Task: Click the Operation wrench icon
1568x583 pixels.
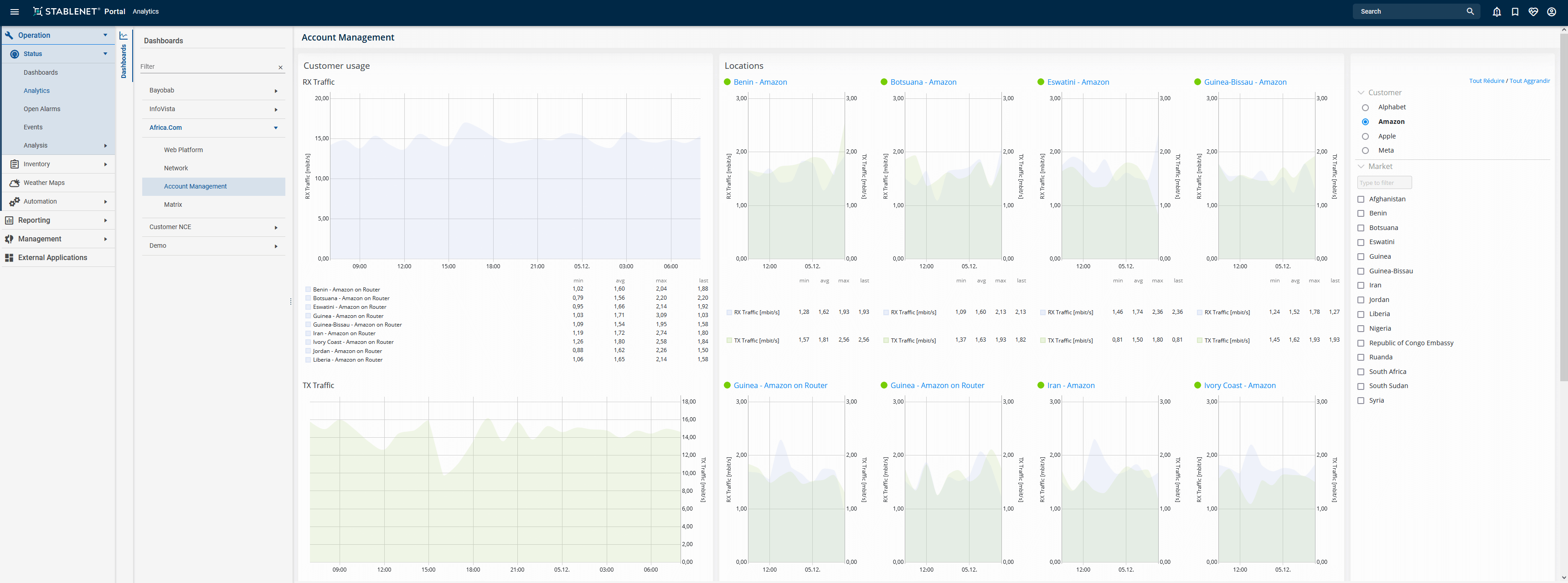Action: click(9, 35)
